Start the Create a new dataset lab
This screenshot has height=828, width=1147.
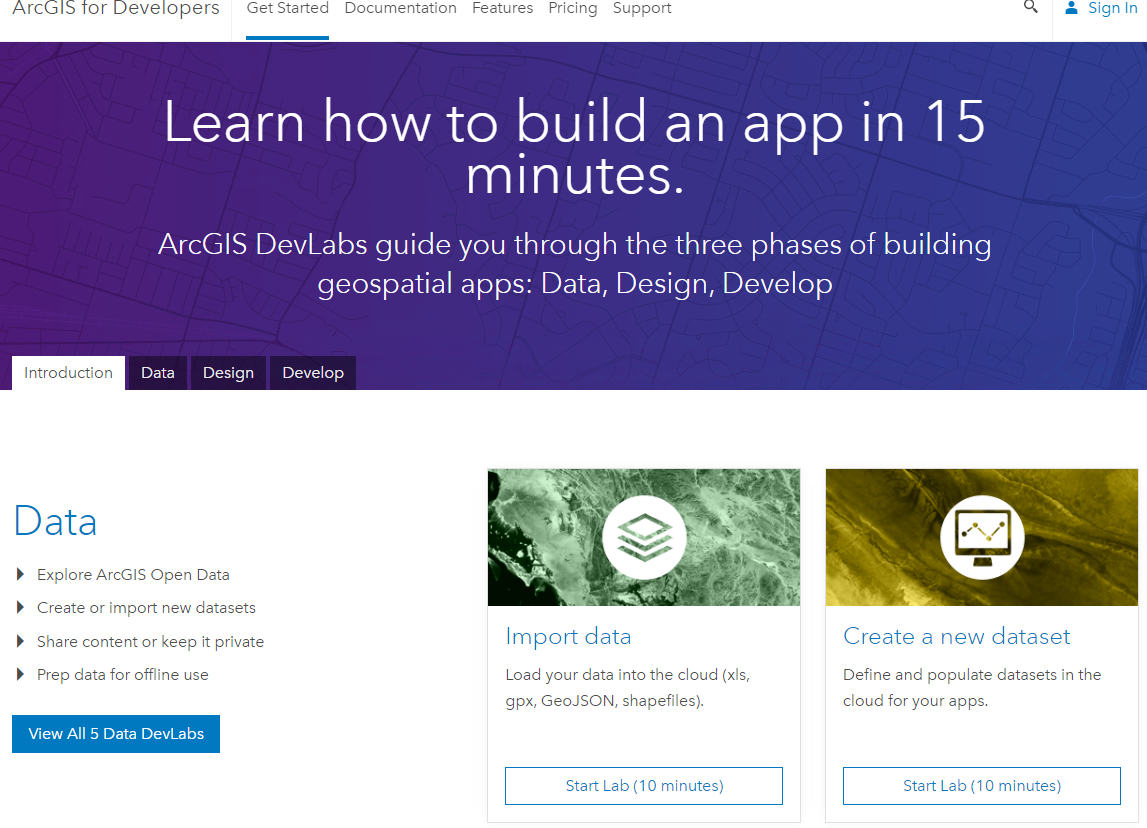coord(982,786)
